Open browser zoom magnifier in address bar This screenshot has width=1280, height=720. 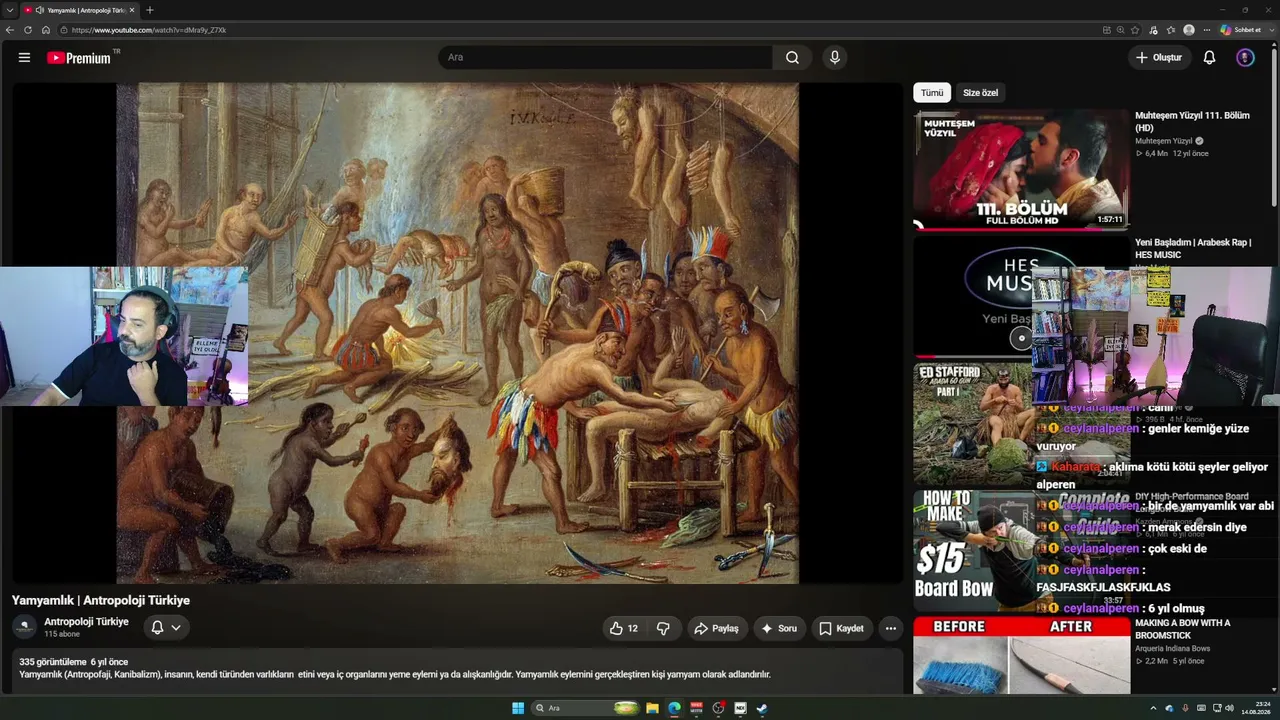pyautogui.click(x=1121, y=30)
